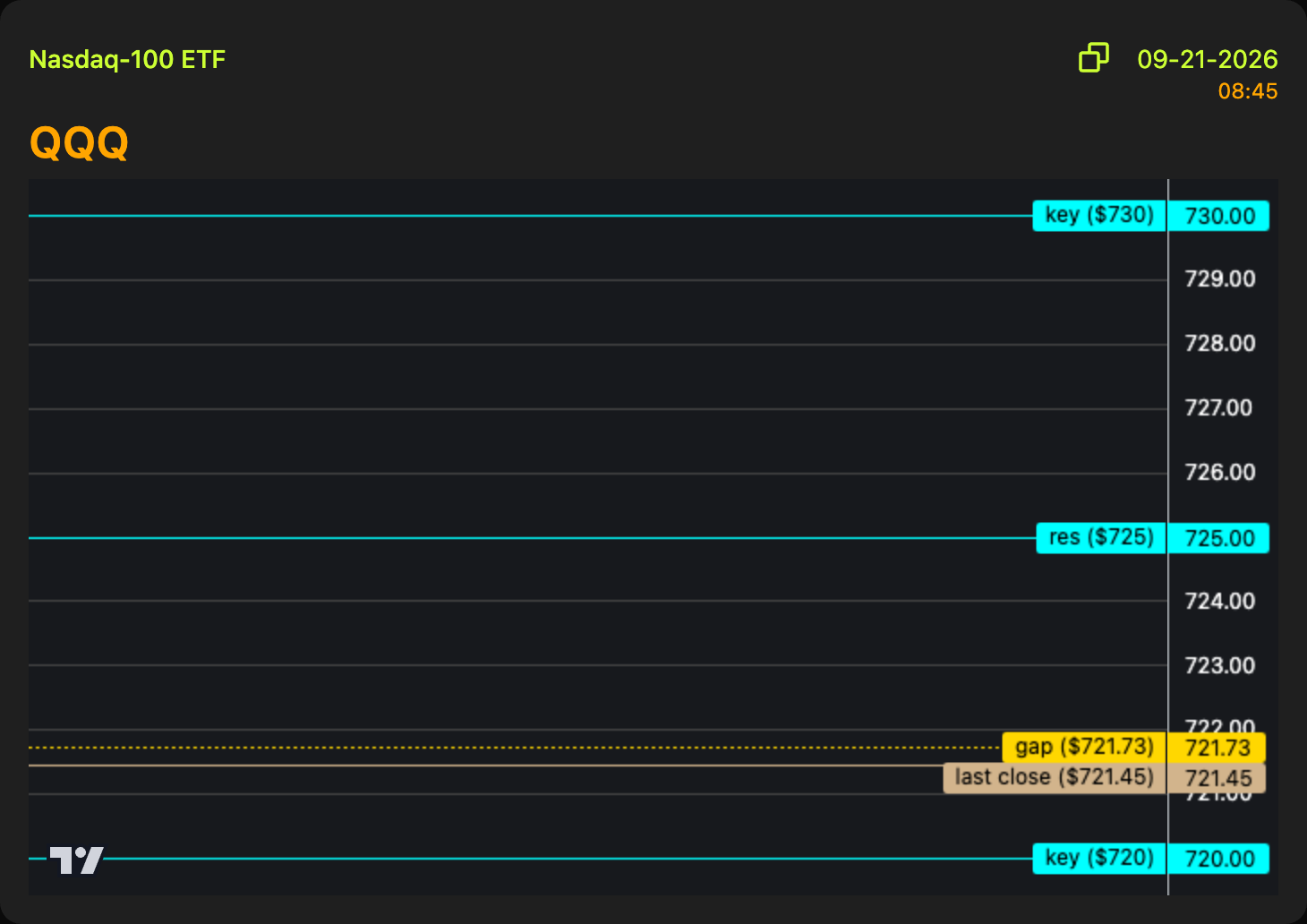Image resolution: width=1307 pixels, height=924 pixels.
Task: Click the QQQ ticker symbol heading
Action: tap(79, 142)
